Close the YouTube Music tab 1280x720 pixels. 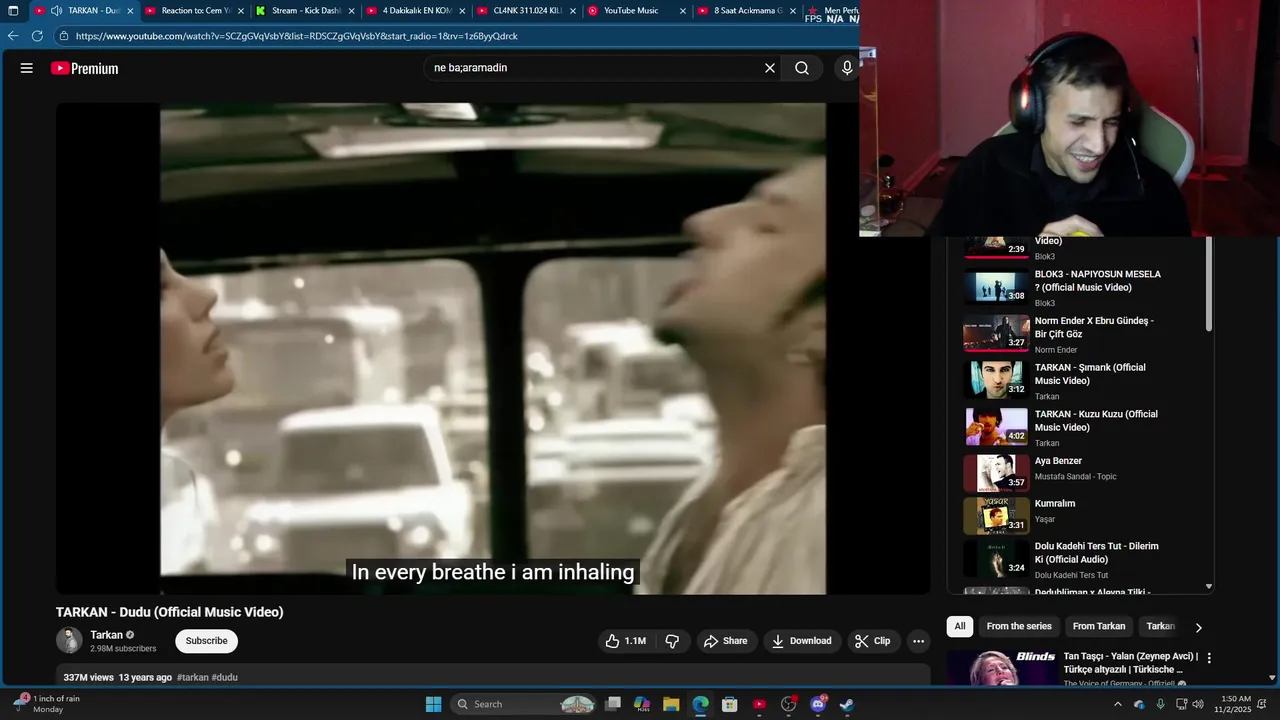(683, 11)
